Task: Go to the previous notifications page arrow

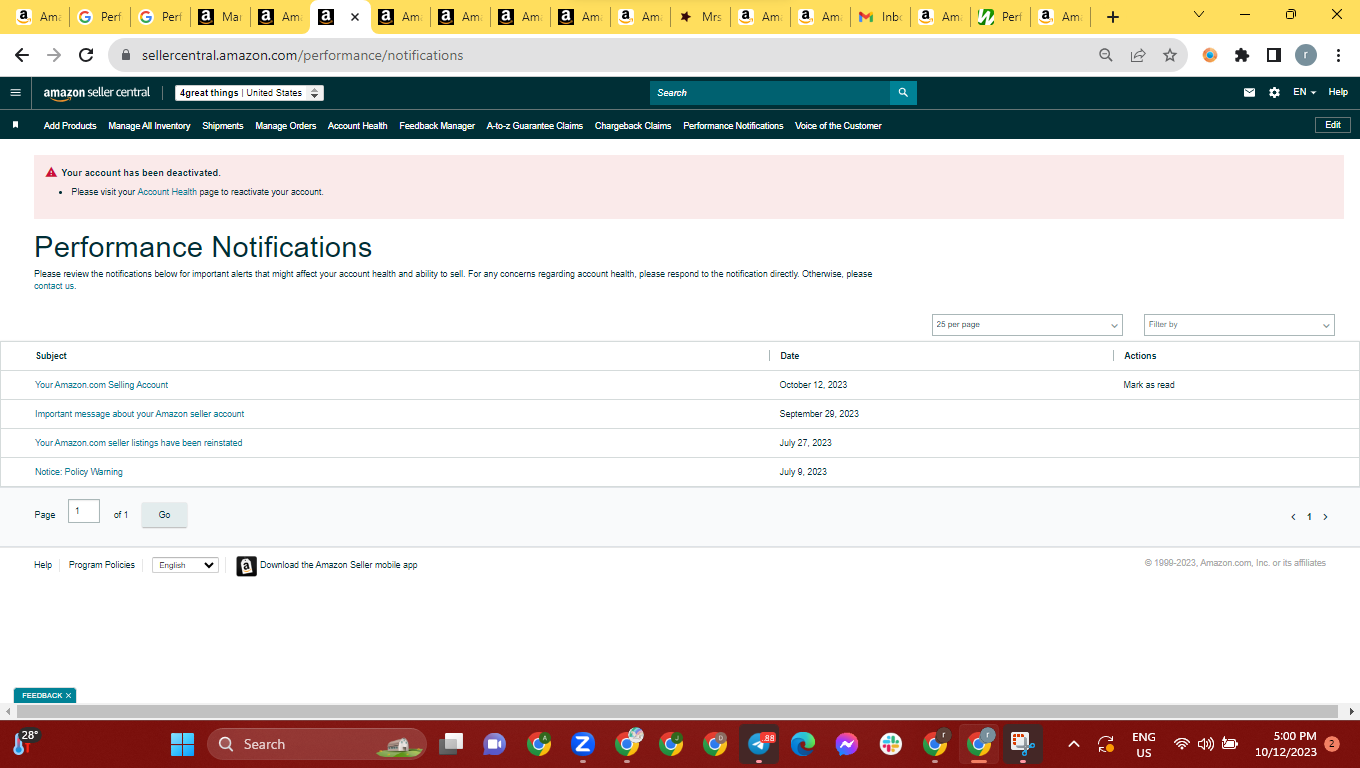Action: pos(1293,517)
